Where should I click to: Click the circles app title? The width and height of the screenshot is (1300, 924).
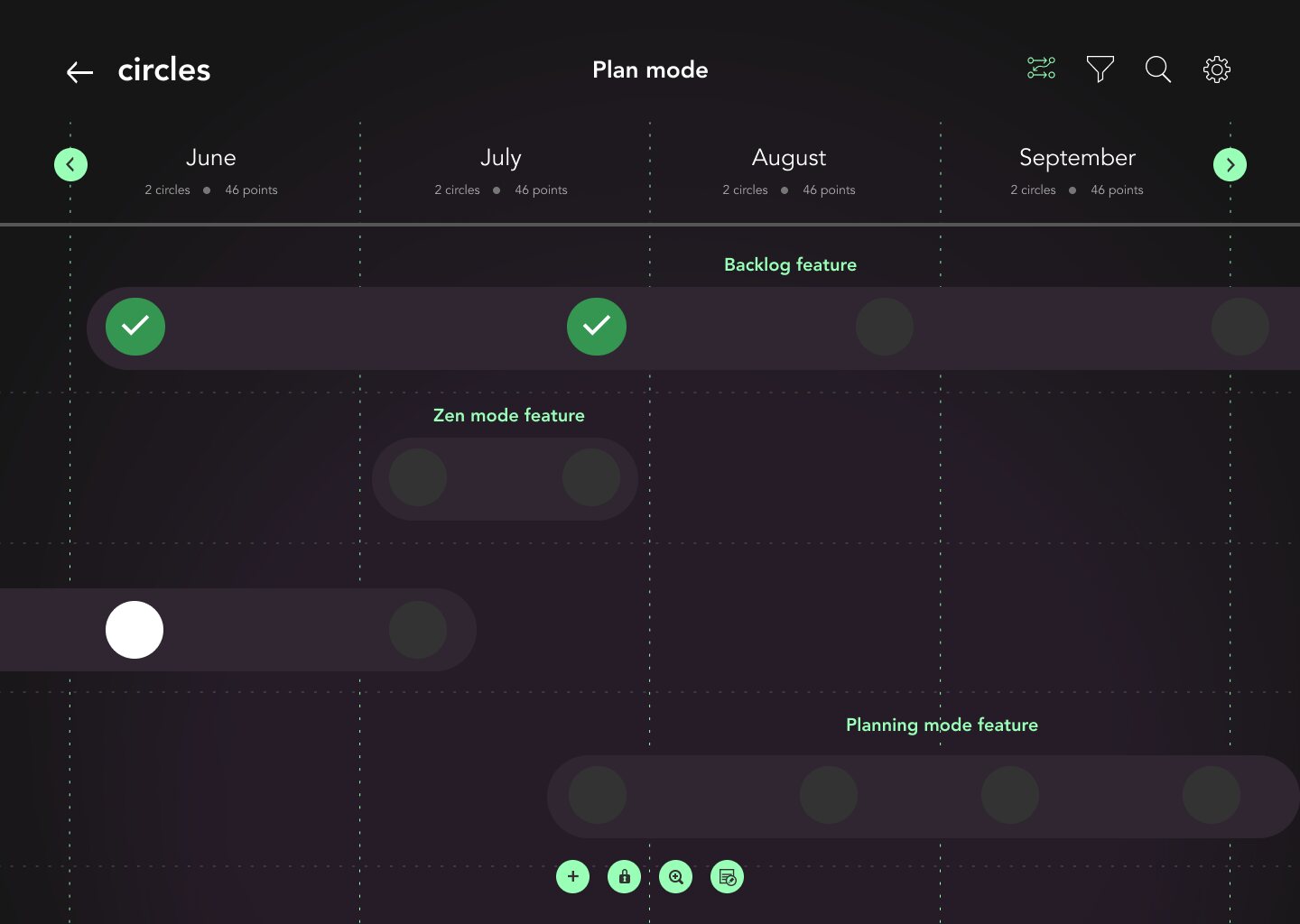pos(164,69)
